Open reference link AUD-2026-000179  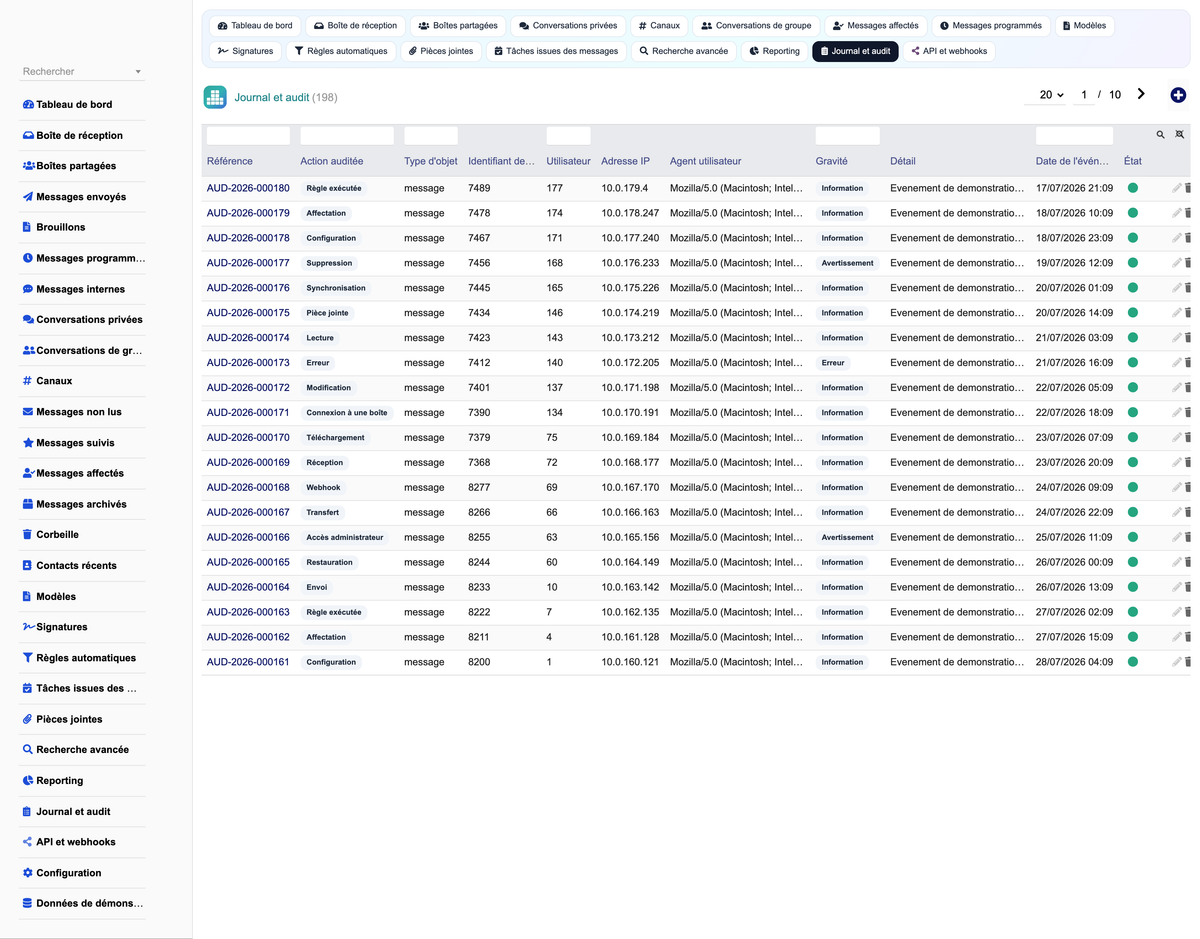pyautogui.click(x=248, y=213)
